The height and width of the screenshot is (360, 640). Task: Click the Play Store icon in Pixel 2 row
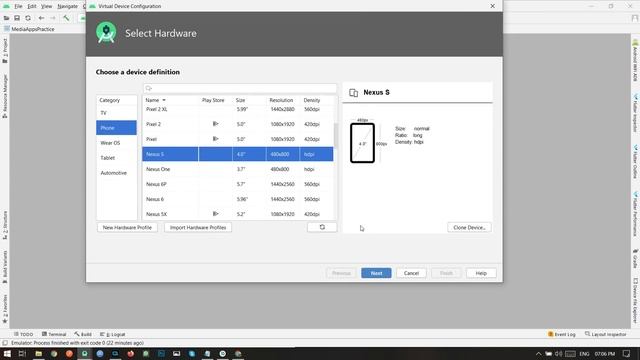(216, 124)
